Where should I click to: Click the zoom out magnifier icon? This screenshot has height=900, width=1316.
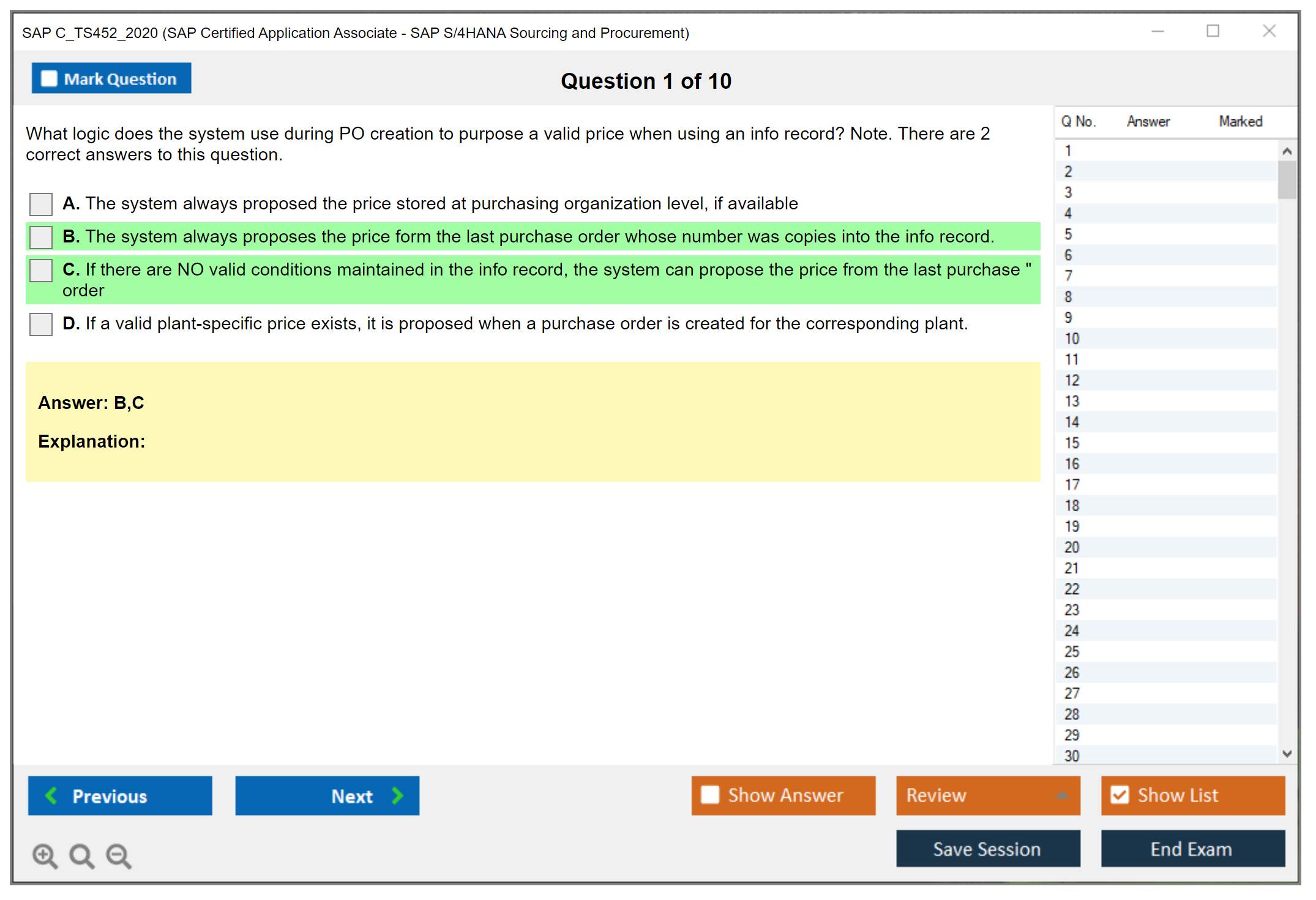tap(118, 855)
